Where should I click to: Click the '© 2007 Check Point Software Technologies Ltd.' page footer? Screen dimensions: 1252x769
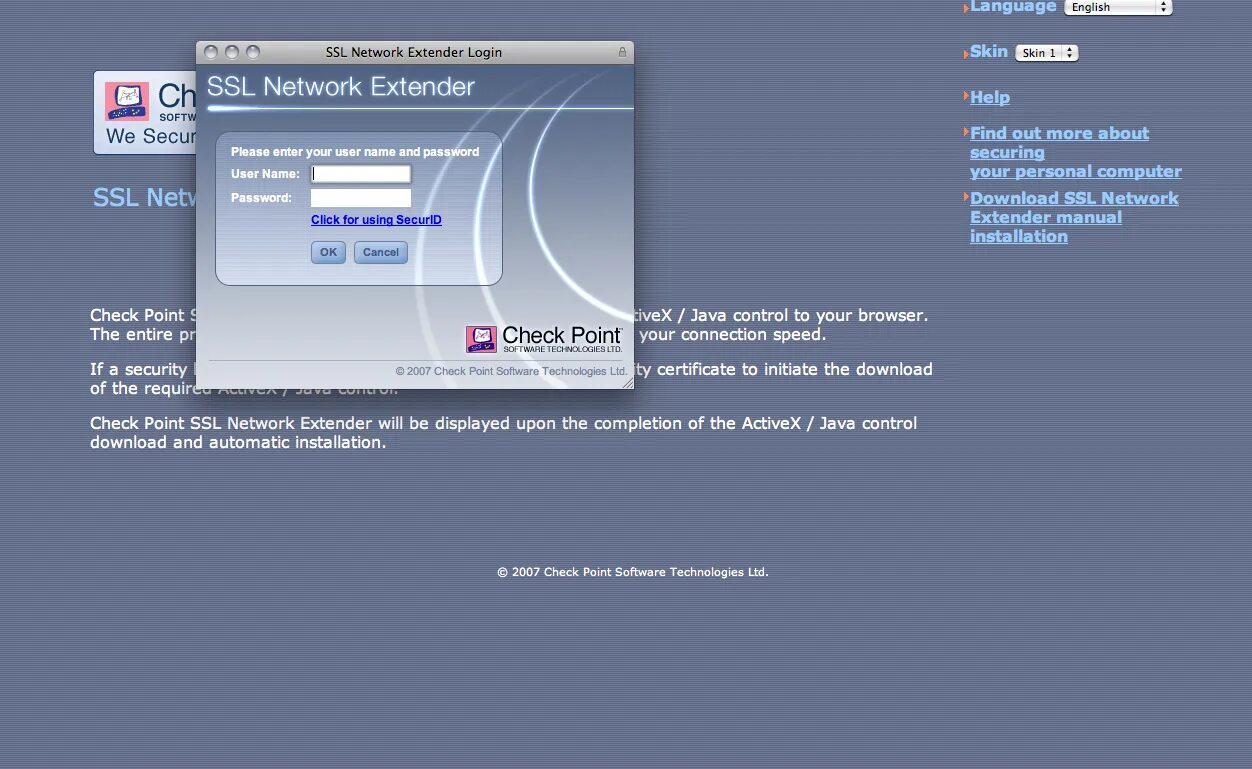tap(633, 572)
